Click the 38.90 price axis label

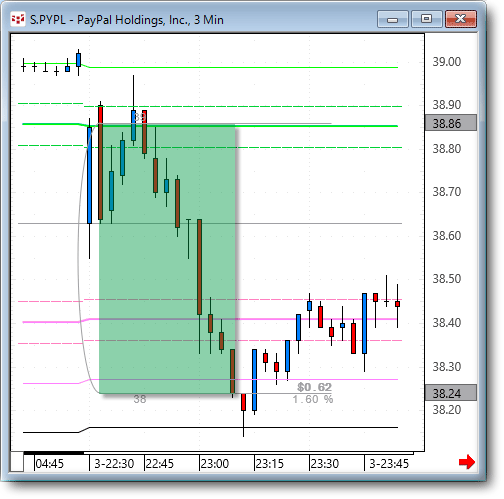tap(447, 105)
